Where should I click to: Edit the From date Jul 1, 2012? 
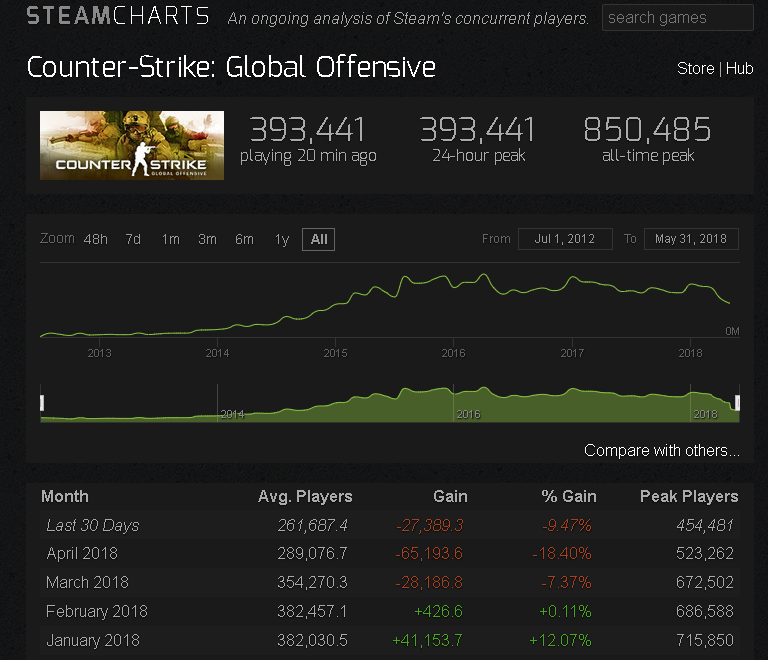(565, 239)
